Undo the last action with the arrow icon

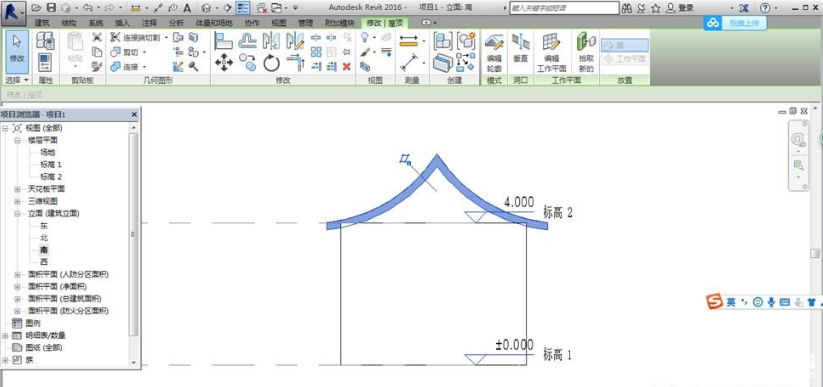tap(89, 8)
